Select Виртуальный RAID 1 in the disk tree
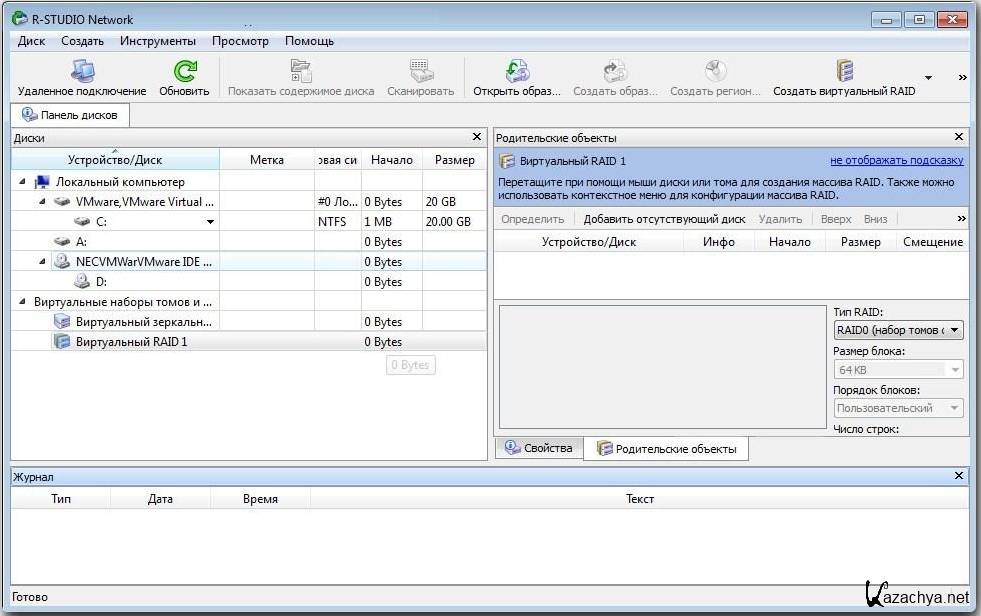The height and width of the screenshot is (616, 981). [x=130, y=342]
